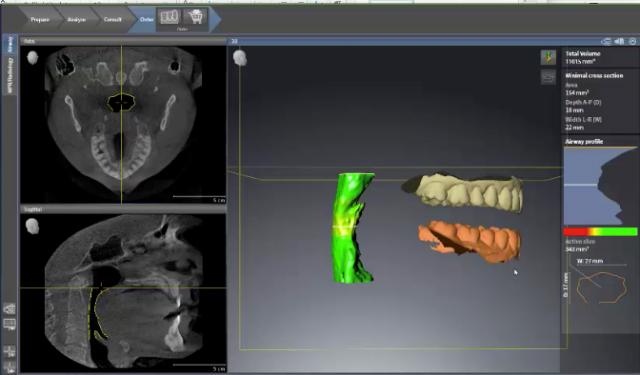Collapse the 3D view toolbar chevron
The height and width of the screenshot is (375, 640).
pos(632,41)
